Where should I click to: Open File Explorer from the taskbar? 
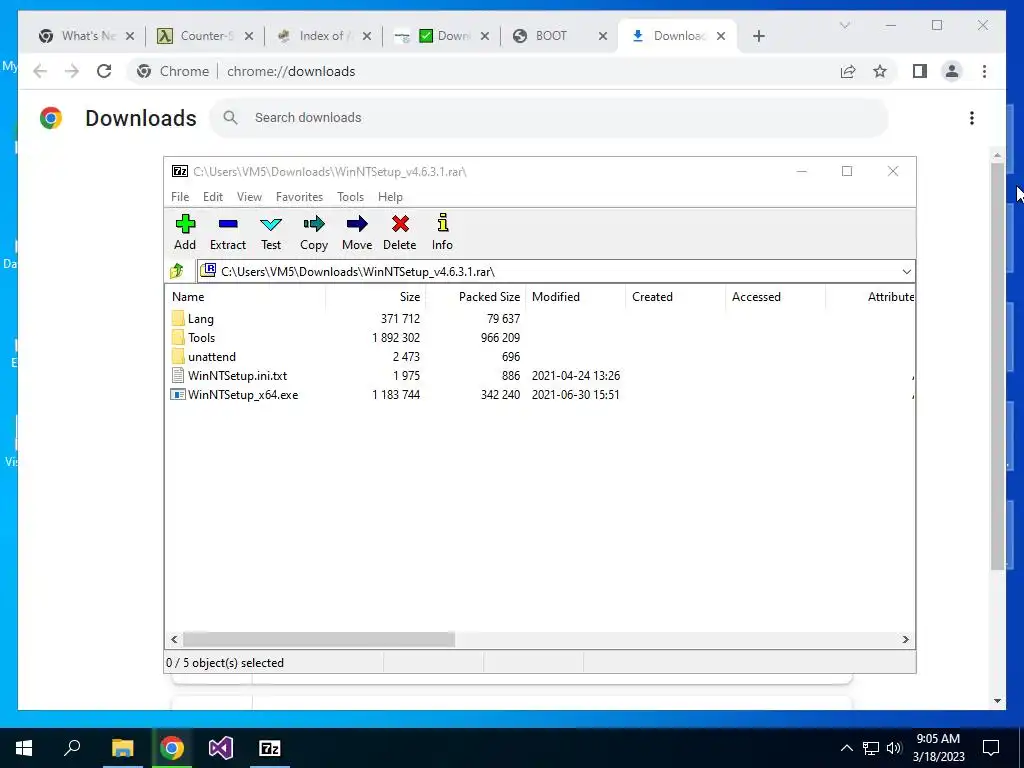(122, 748)
